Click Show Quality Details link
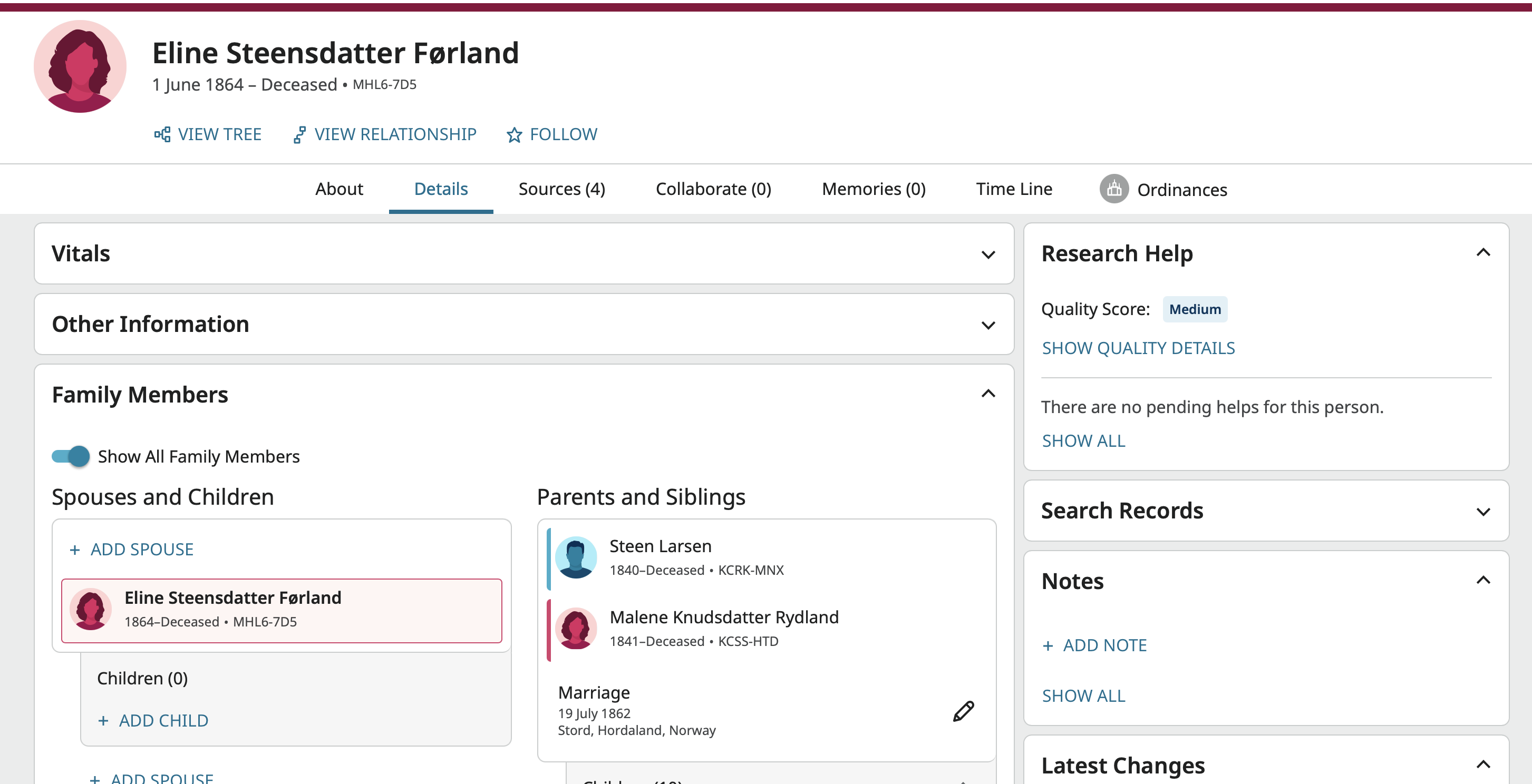Image resolution: width=1532 pixels, height=784 pixels. [x=1138, y=348]
